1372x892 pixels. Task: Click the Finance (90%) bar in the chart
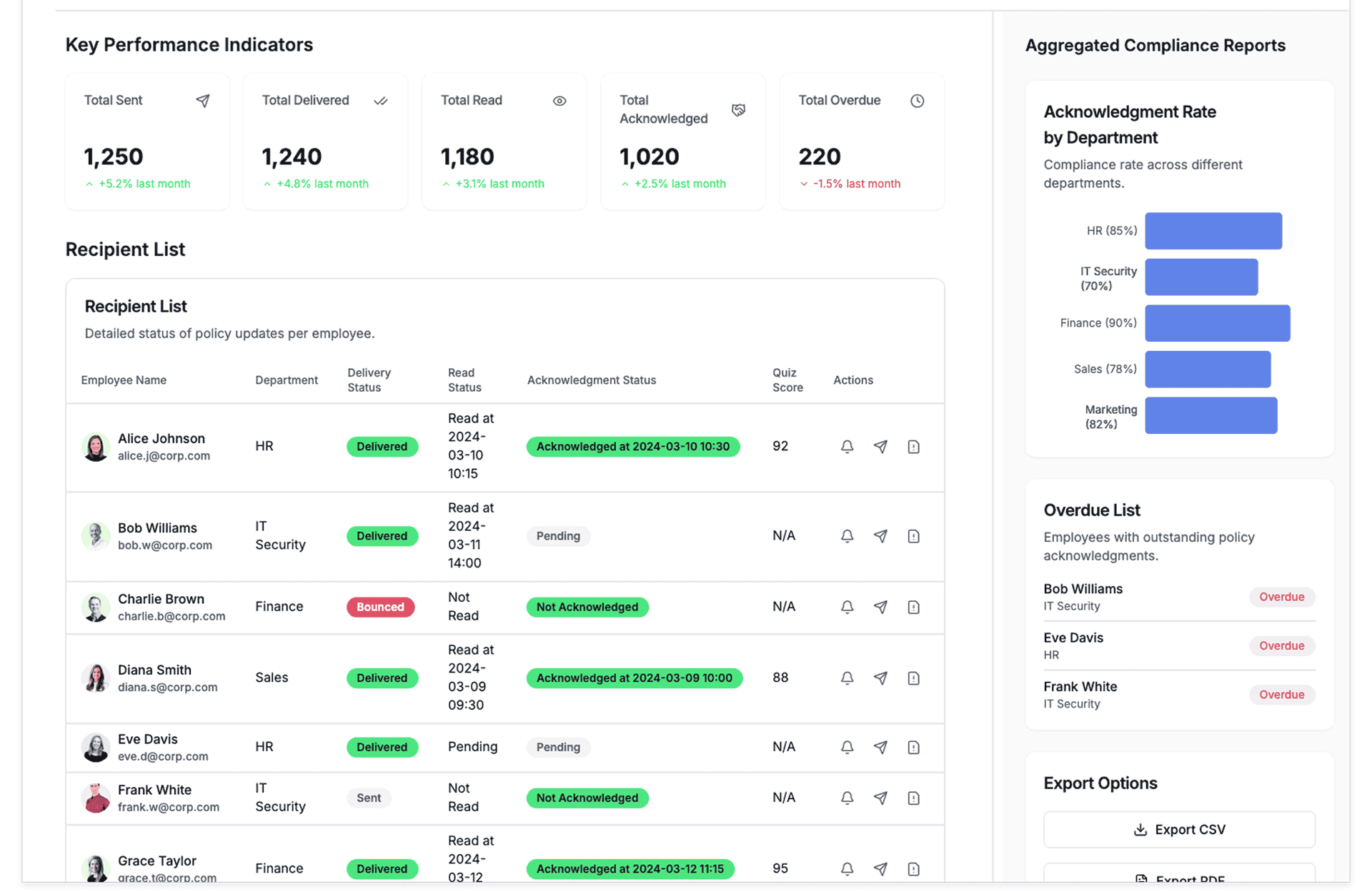(1217, 323)
